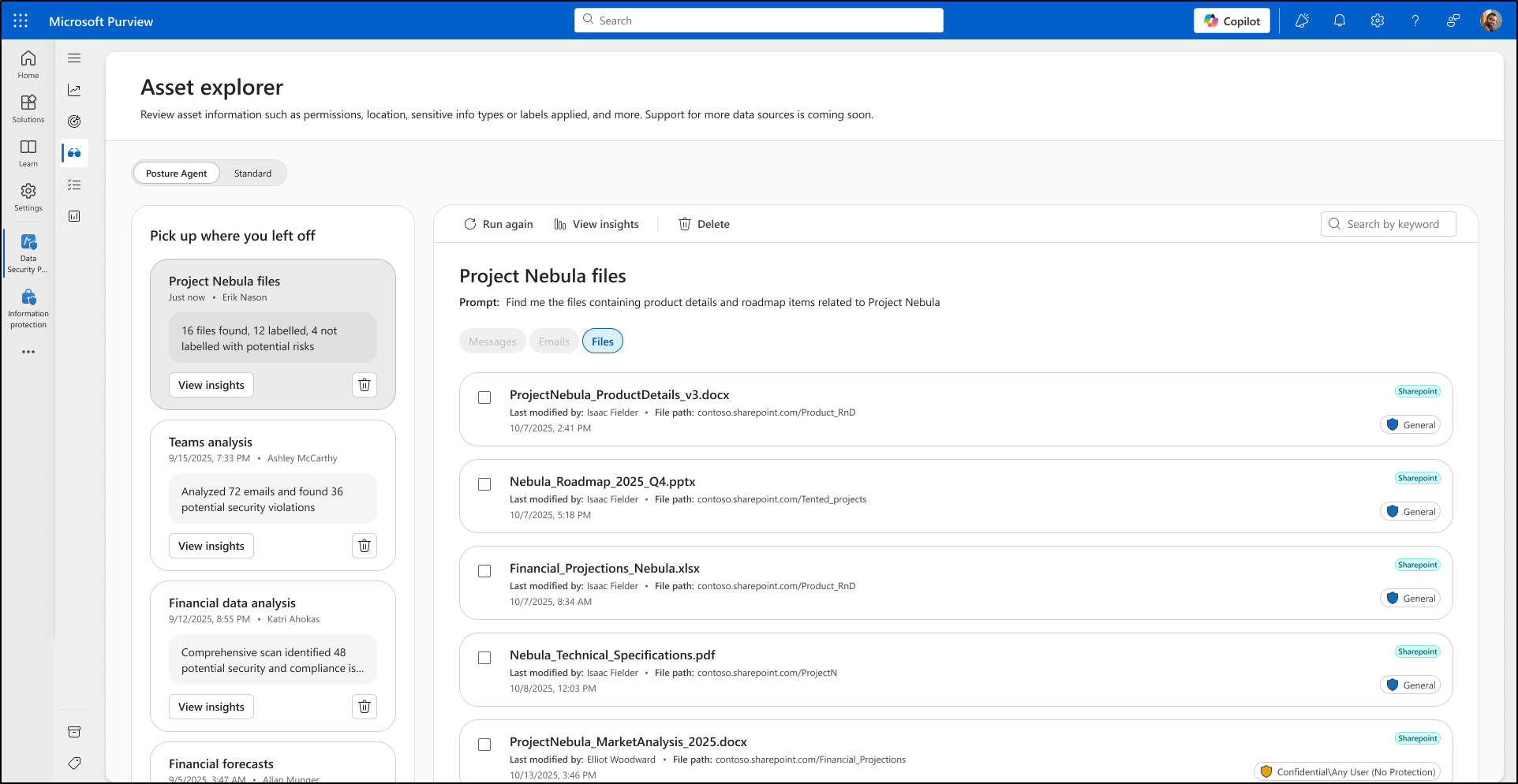1518x784 pixels.
Task: Open the notifications bell icon
Action: (1339, 21)
